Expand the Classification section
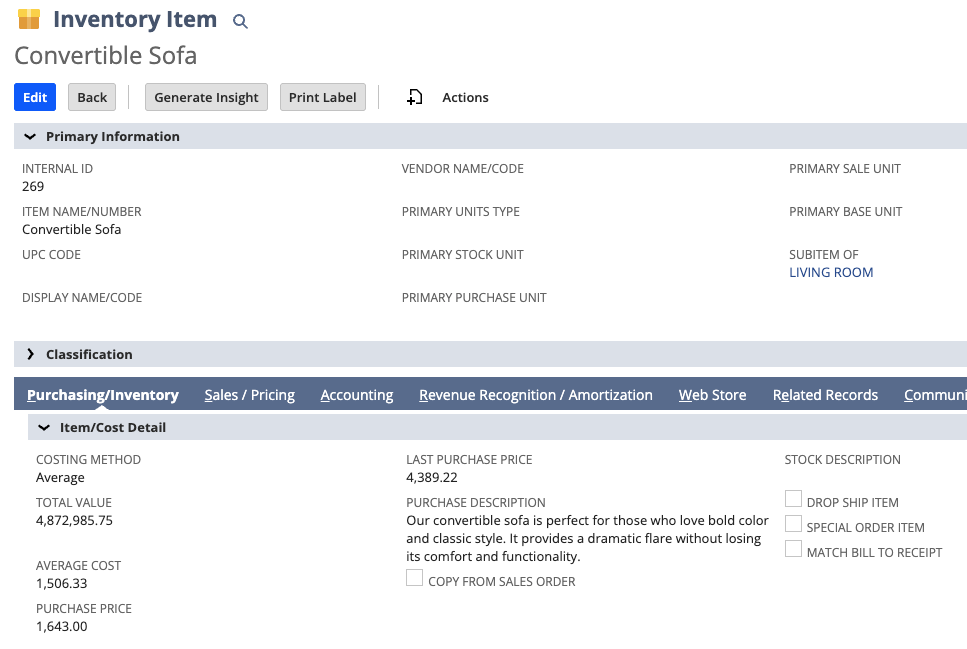This screenshot has height=649, width=967. pyautogui.click(x=30, y=354)
